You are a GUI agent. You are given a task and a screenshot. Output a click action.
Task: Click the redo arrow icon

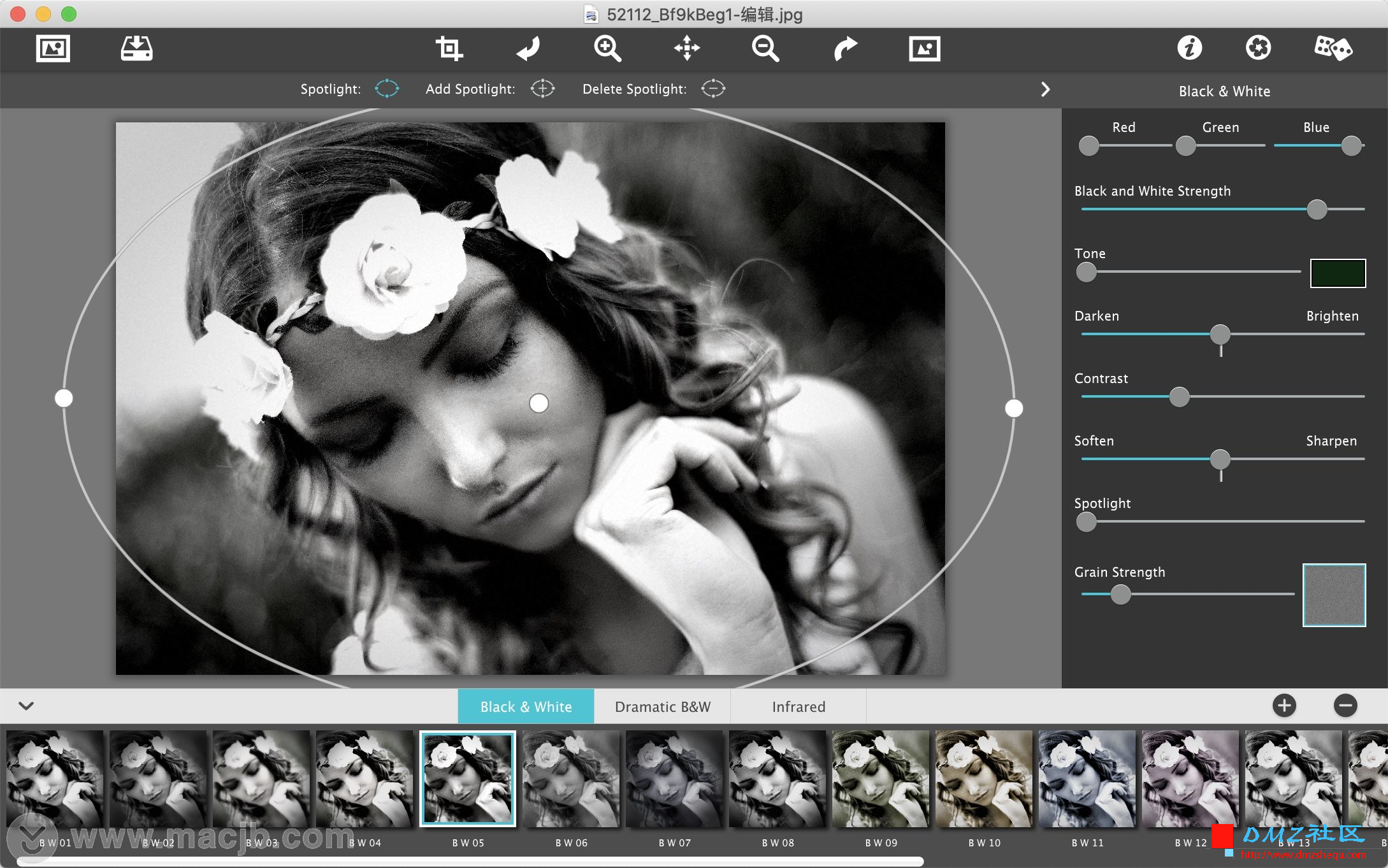coord(846,48)
